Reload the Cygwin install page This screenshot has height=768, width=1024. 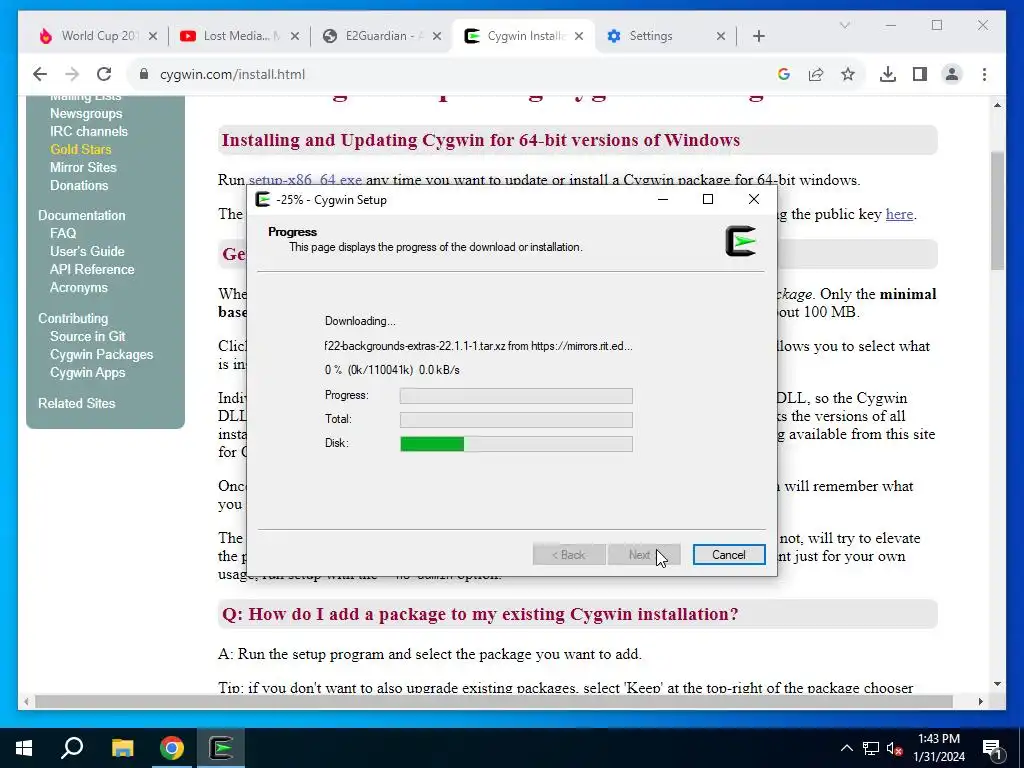[x=104, y=74]
